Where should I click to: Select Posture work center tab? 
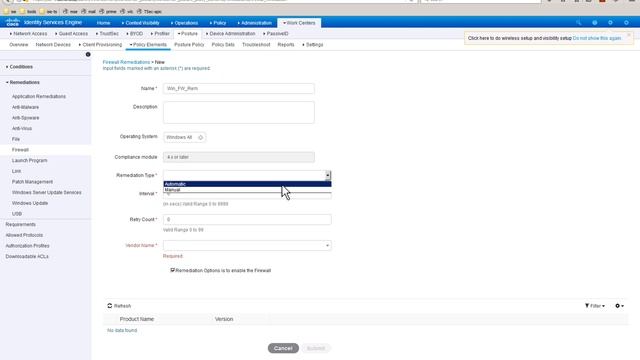[x=188, y=33]
